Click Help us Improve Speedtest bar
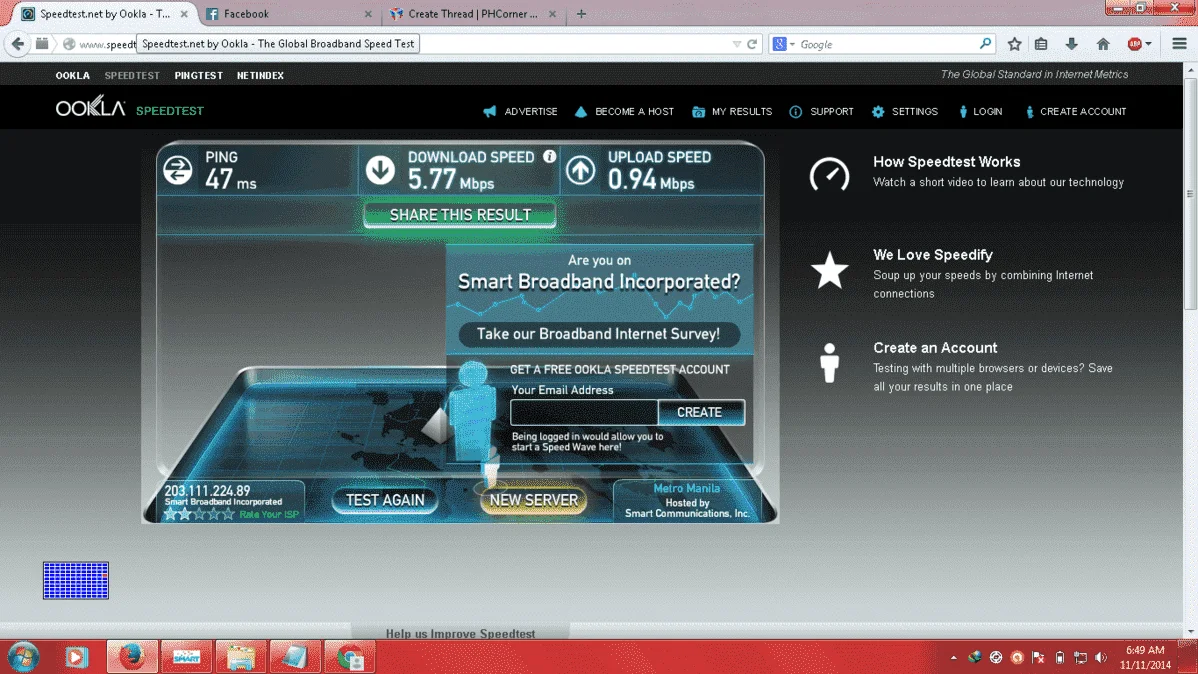This screenshot has width=1198, height=674. (x=461, y=632)
